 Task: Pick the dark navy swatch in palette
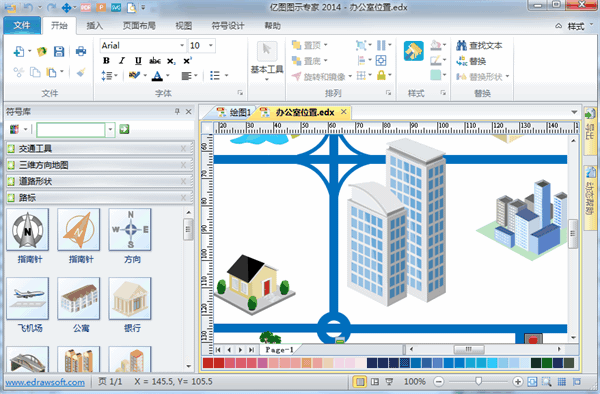coord(372,363)
